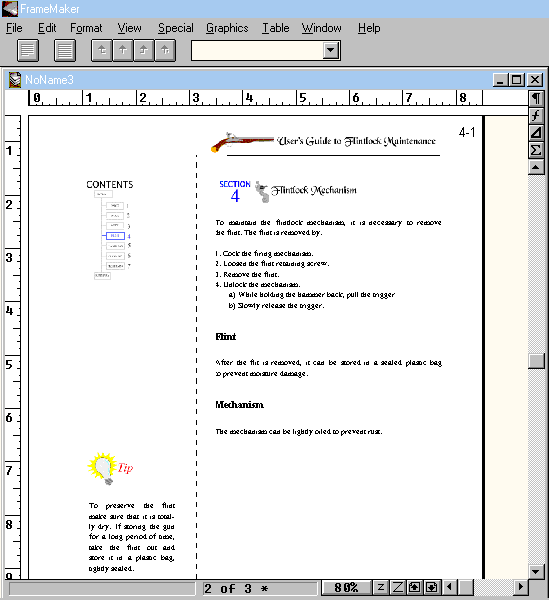Click the NoName3 document window icon
549x600 pixels.
pyautogui.click(x=15, y=80)
